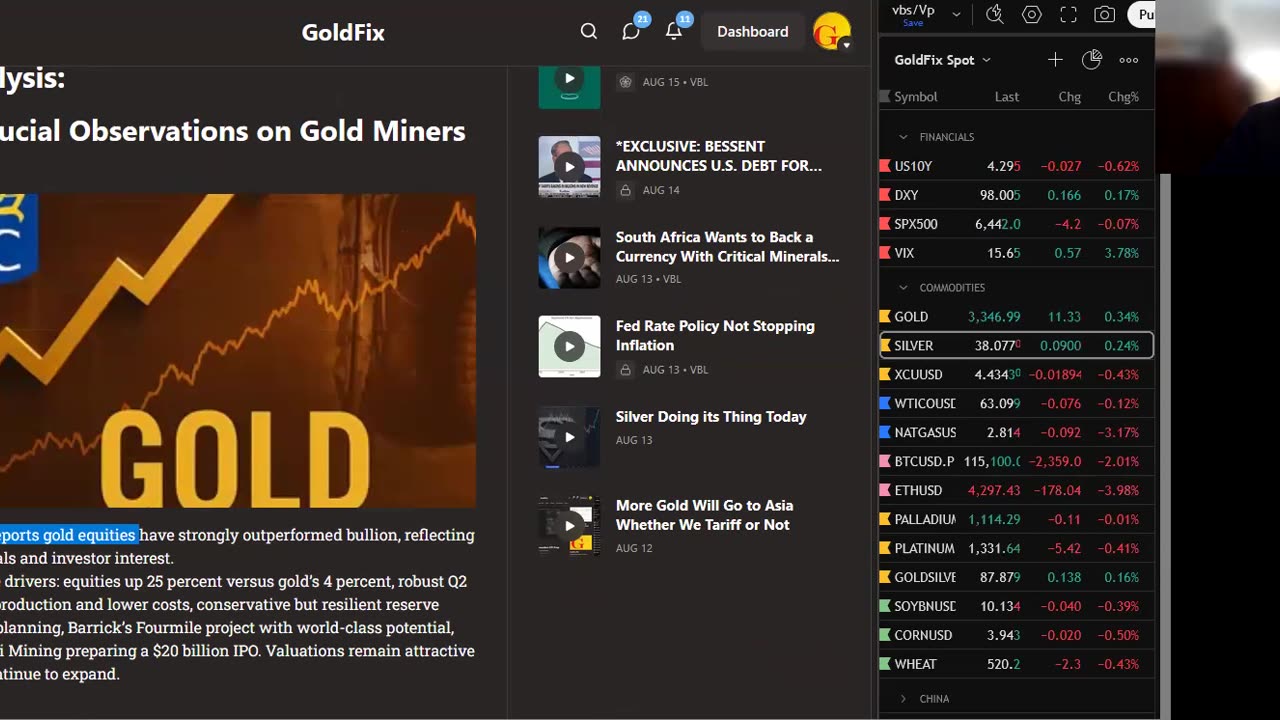Click the GOLD last price 3,346.99

pos(994,317)
